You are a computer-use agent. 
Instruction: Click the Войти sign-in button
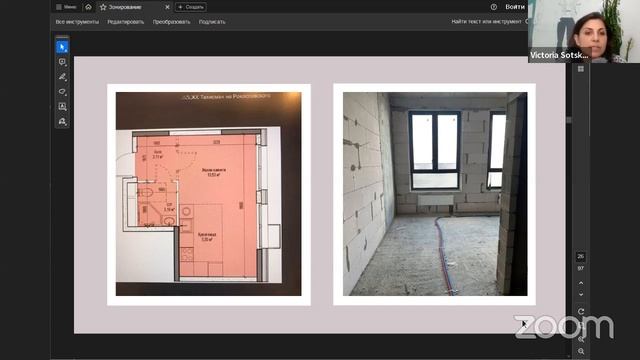[x=515, y=7]
